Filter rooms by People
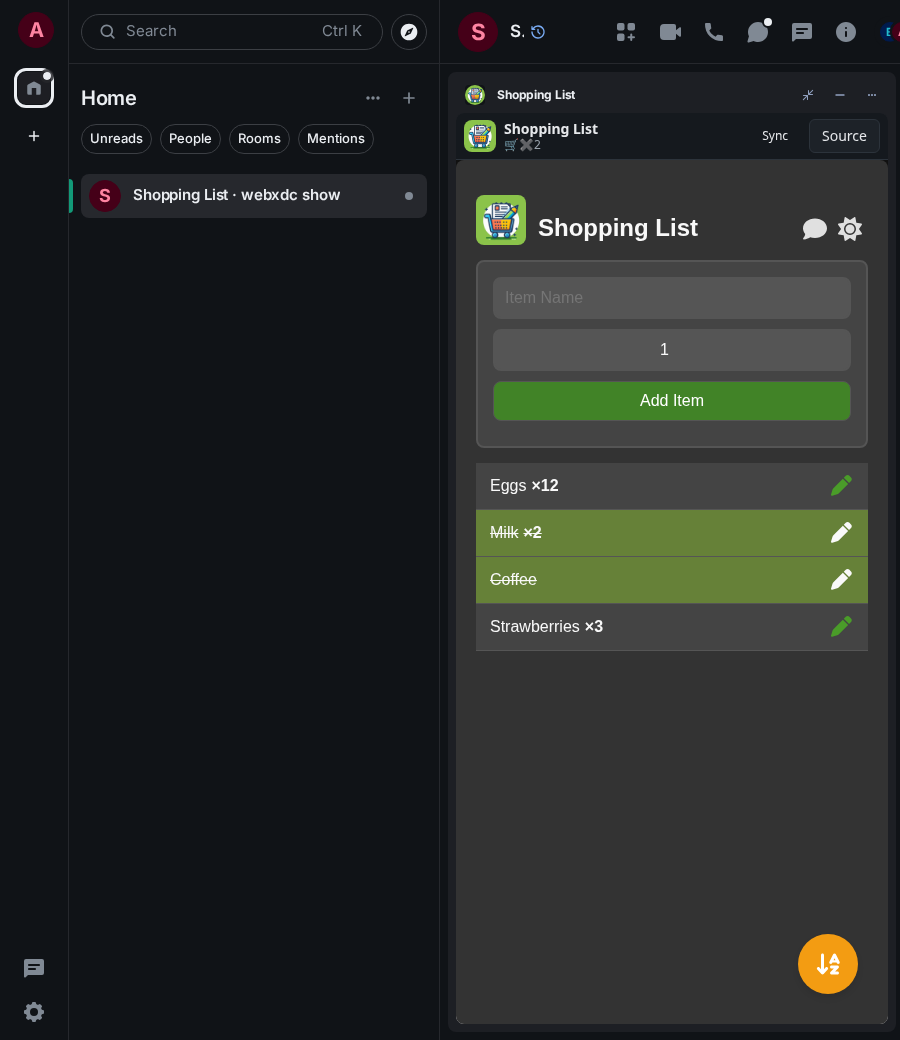The height and width of the screenshot is (1040, 900). pos(190,139)
